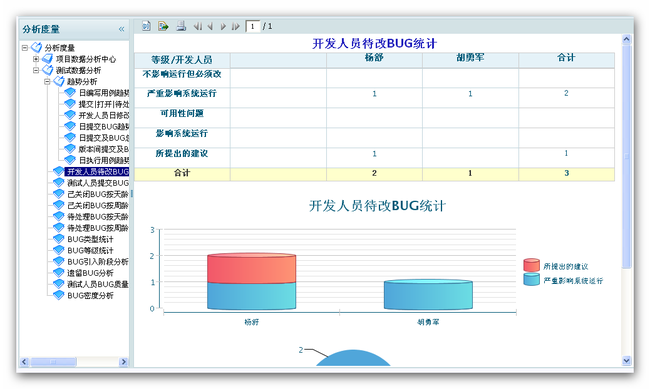Screen dimensions: 650x389
Task: Click the folder icon beside 测试数据分析
Action: 48,70
